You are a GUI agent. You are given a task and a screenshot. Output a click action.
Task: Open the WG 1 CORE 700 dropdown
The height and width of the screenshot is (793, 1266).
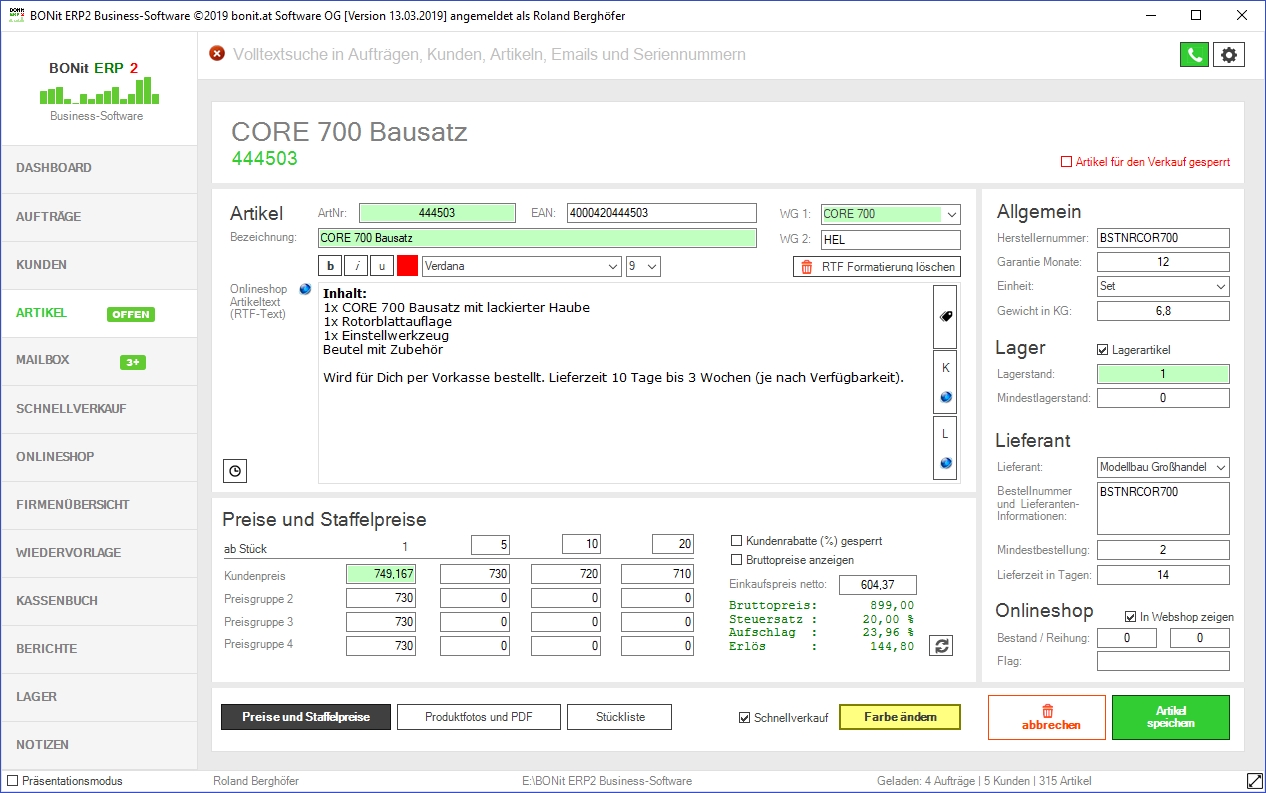(x=890, y=214)
